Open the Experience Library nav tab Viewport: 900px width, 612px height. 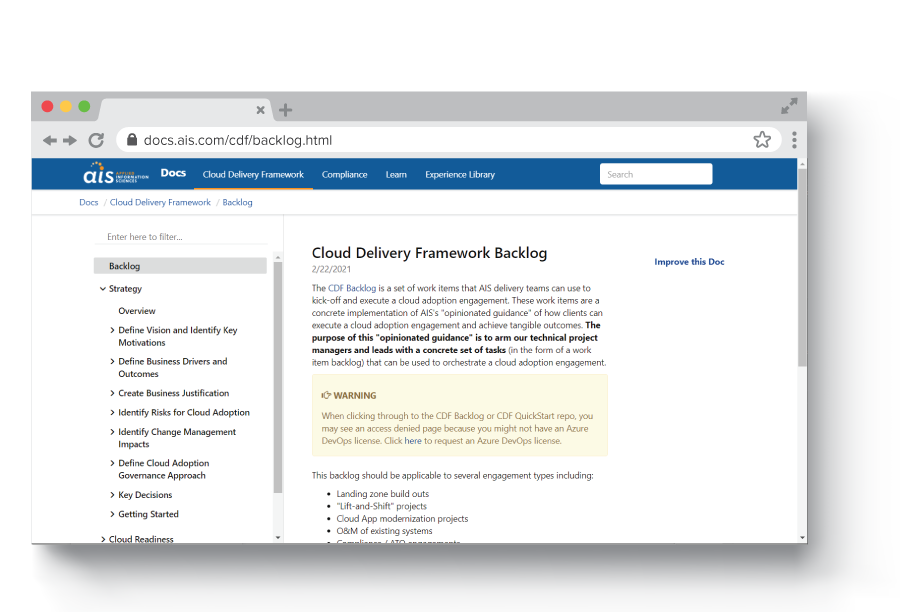coord(460,175)
